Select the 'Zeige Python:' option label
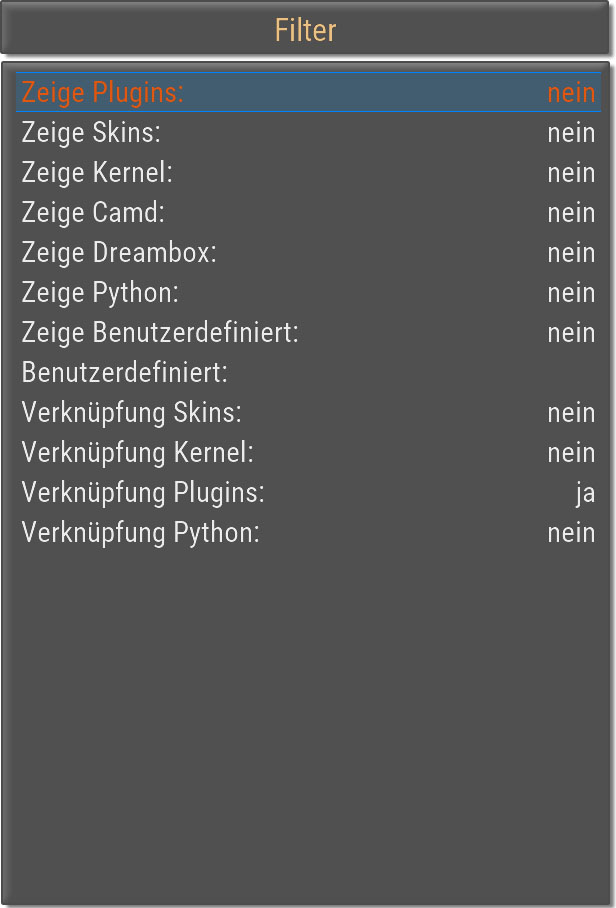Viewport: 616px width, 908px height. pyautogui.click(x=100, y=293)
